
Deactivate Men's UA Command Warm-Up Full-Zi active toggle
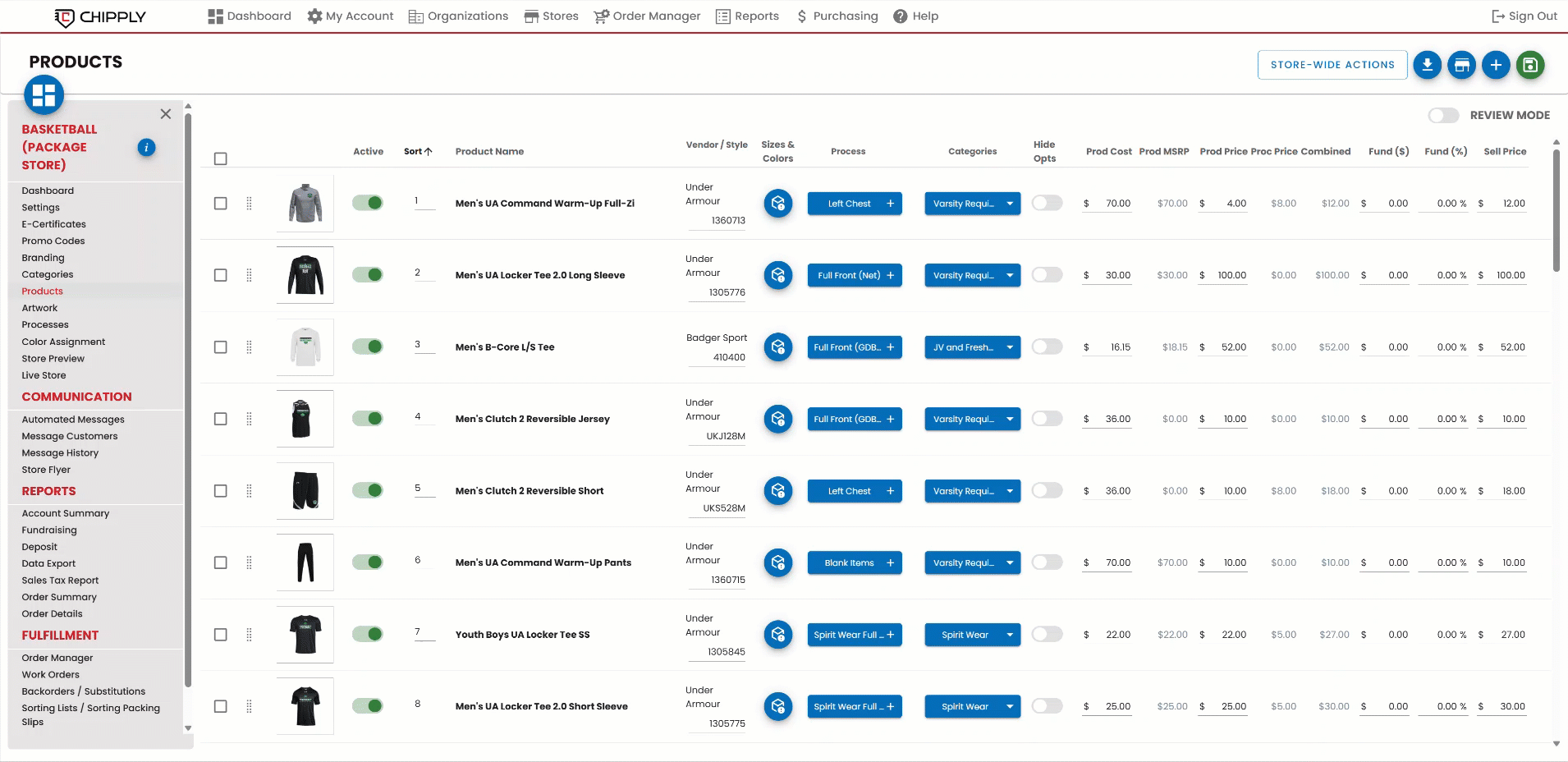(368, 203)
